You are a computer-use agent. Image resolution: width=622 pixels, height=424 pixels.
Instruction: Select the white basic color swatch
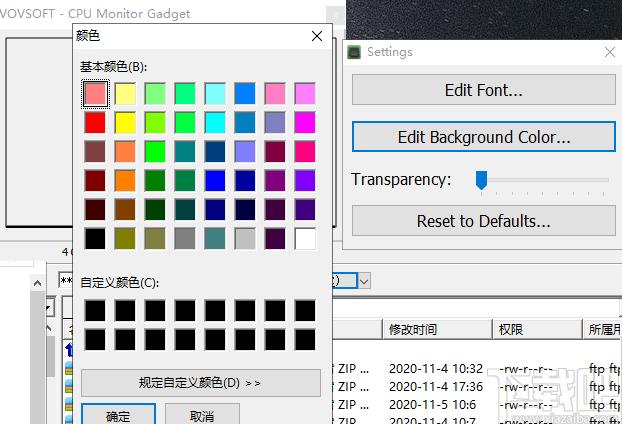click(305, 238)
